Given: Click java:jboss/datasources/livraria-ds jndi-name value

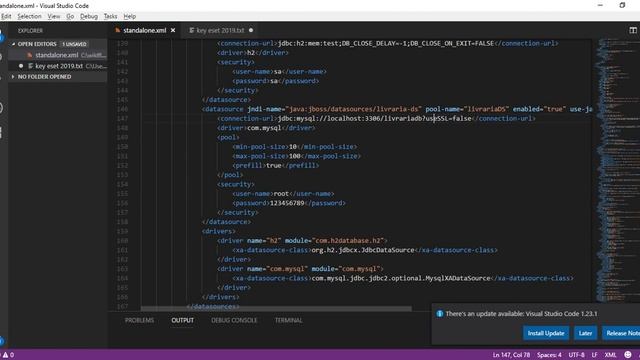Looking at the screenshot, I should 353,109.
